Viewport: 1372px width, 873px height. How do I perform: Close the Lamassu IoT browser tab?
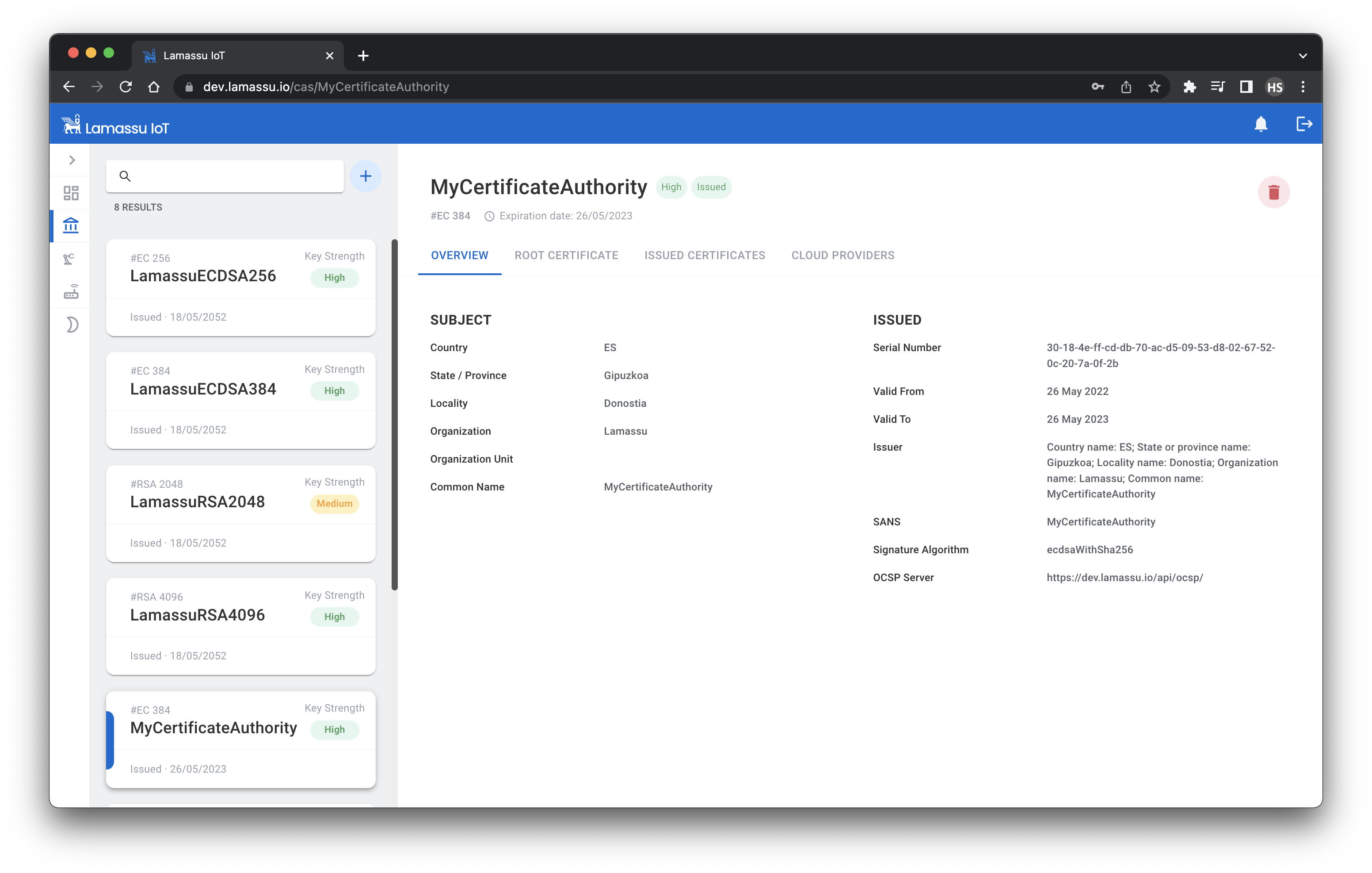coord(329,55)
